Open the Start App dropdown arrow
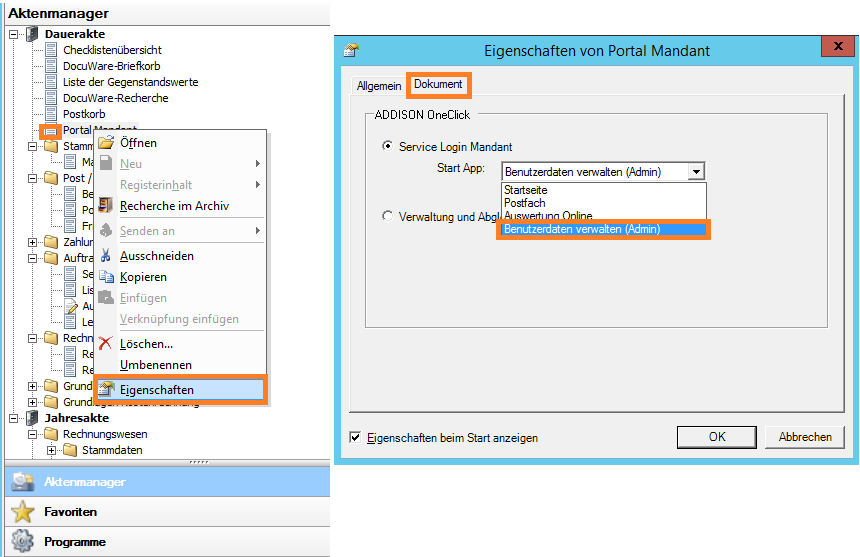Viewport: 860px width, 557px height. [696, 172]
